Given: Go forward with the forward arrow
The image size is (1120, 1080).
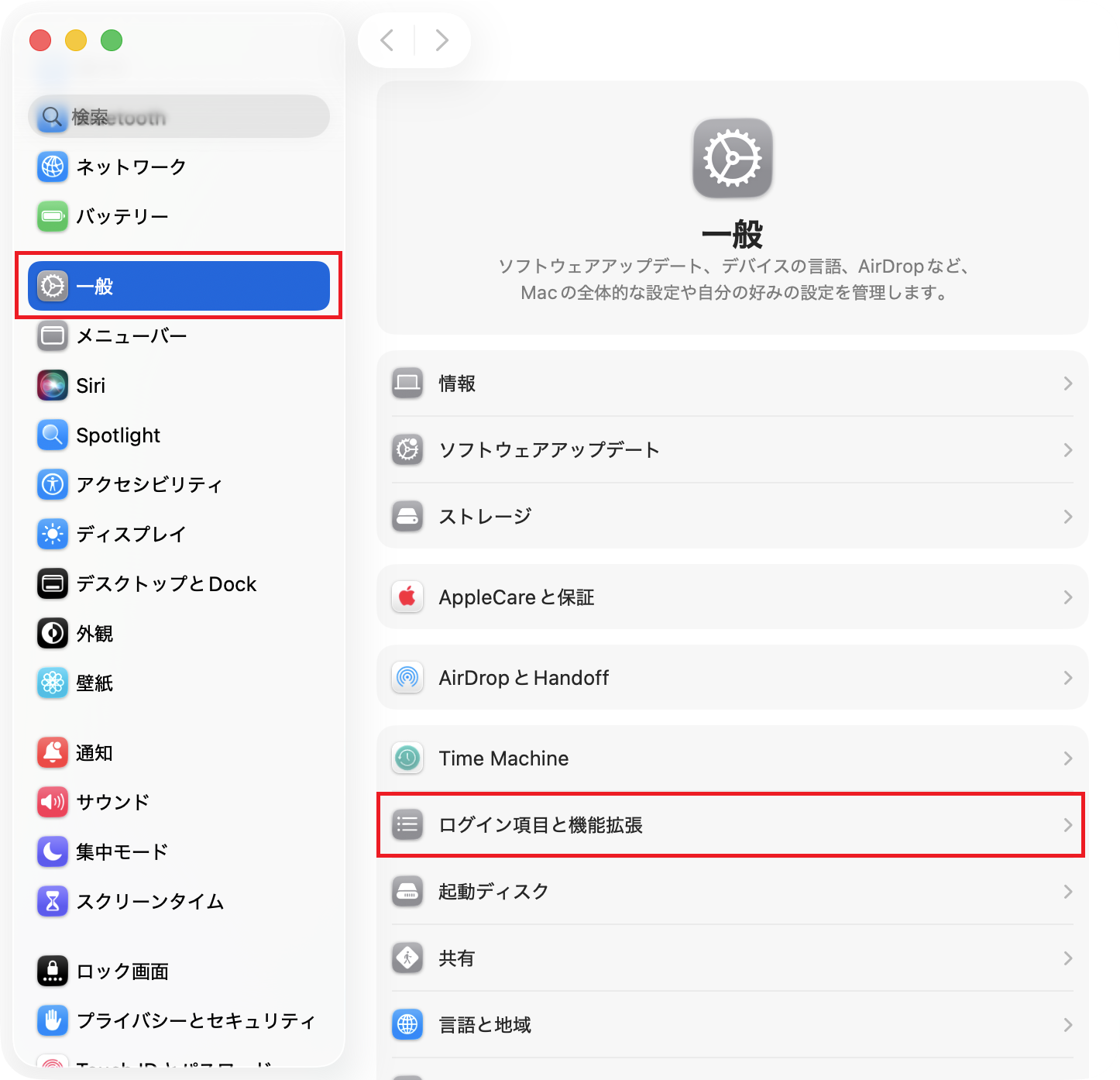Looking at the screenshot, I should click(x=441, y=40).
